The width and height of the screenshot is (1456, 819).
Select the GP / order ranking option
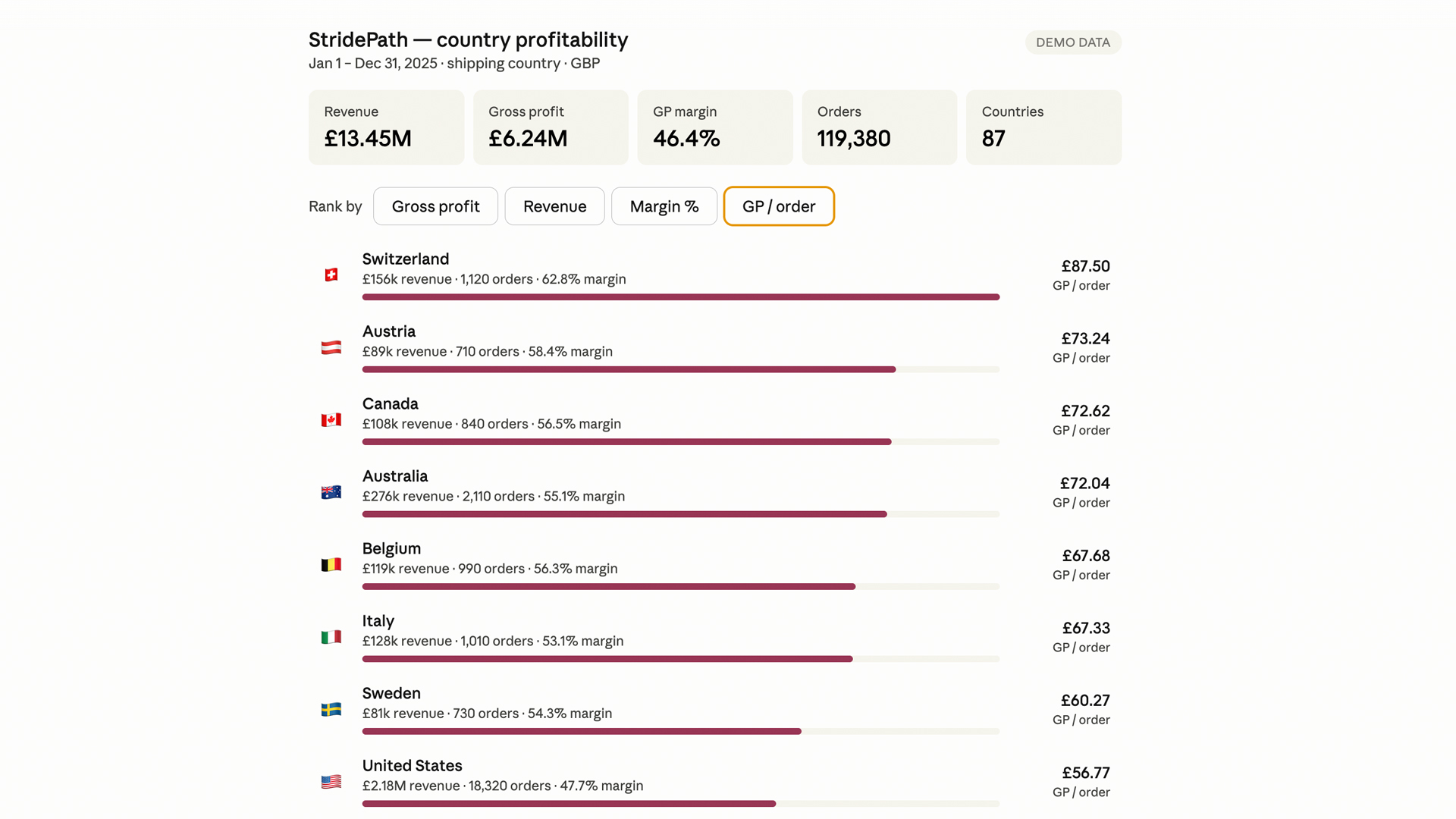(779, 206)
